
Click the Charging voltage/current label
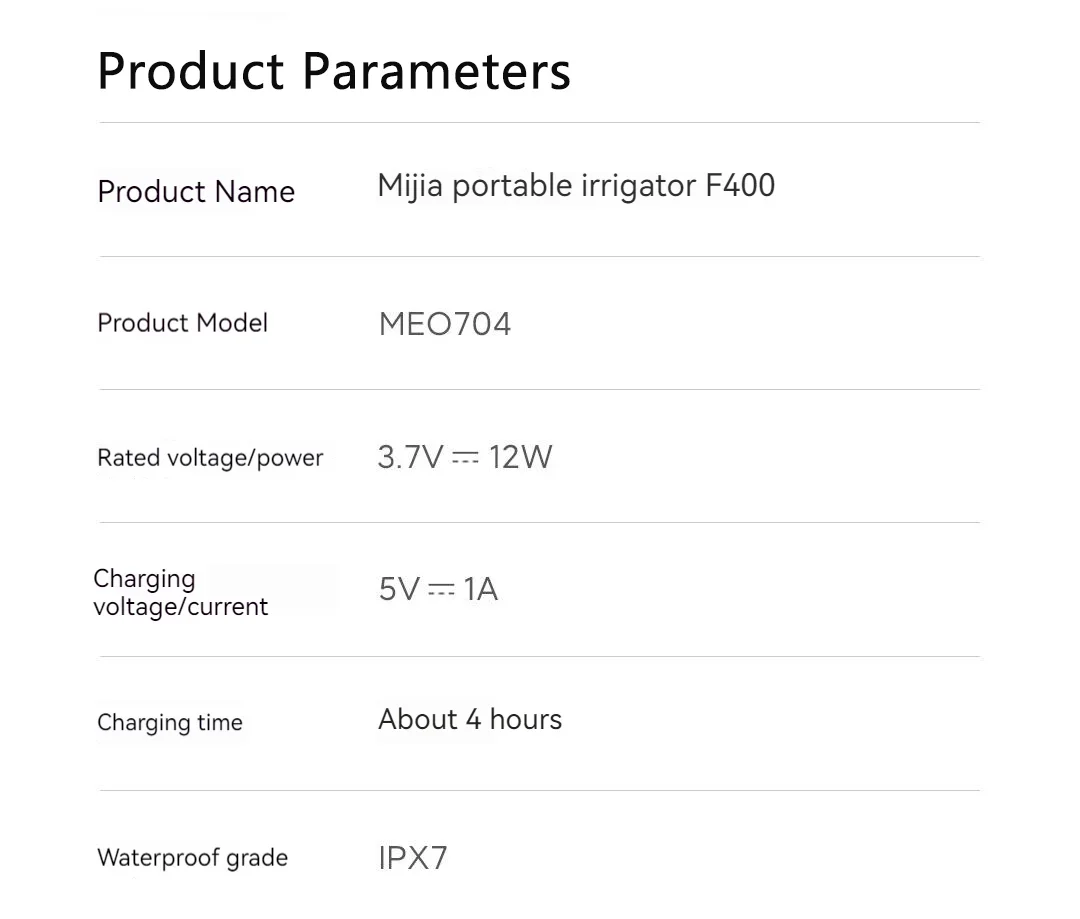click(180, 593)
